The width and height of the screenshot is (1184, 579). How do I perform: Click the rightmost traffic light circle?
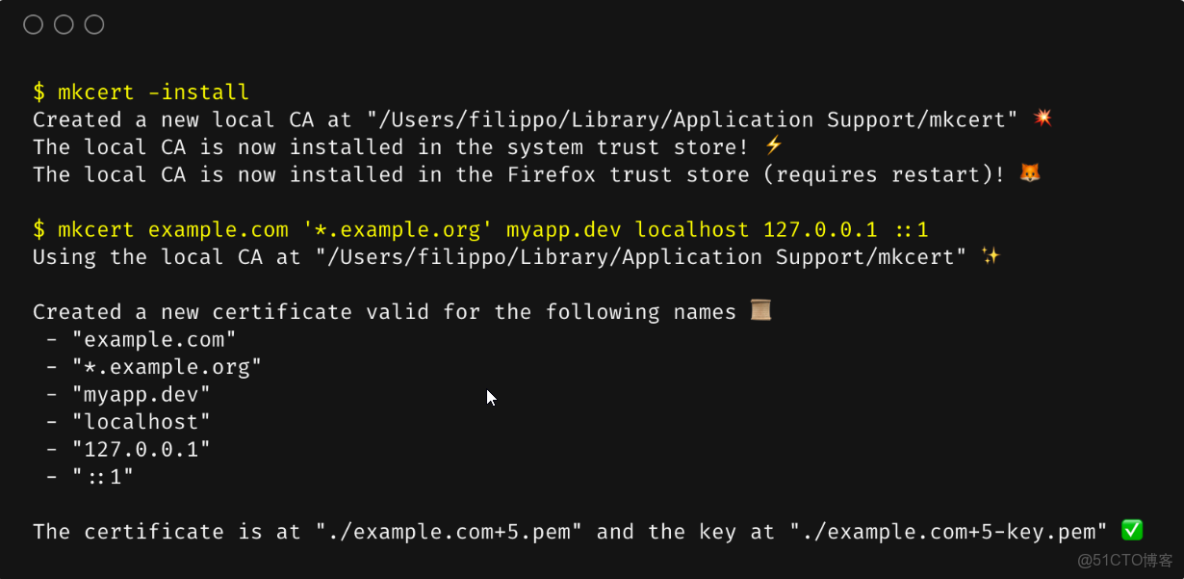click(x=93, y=24)
